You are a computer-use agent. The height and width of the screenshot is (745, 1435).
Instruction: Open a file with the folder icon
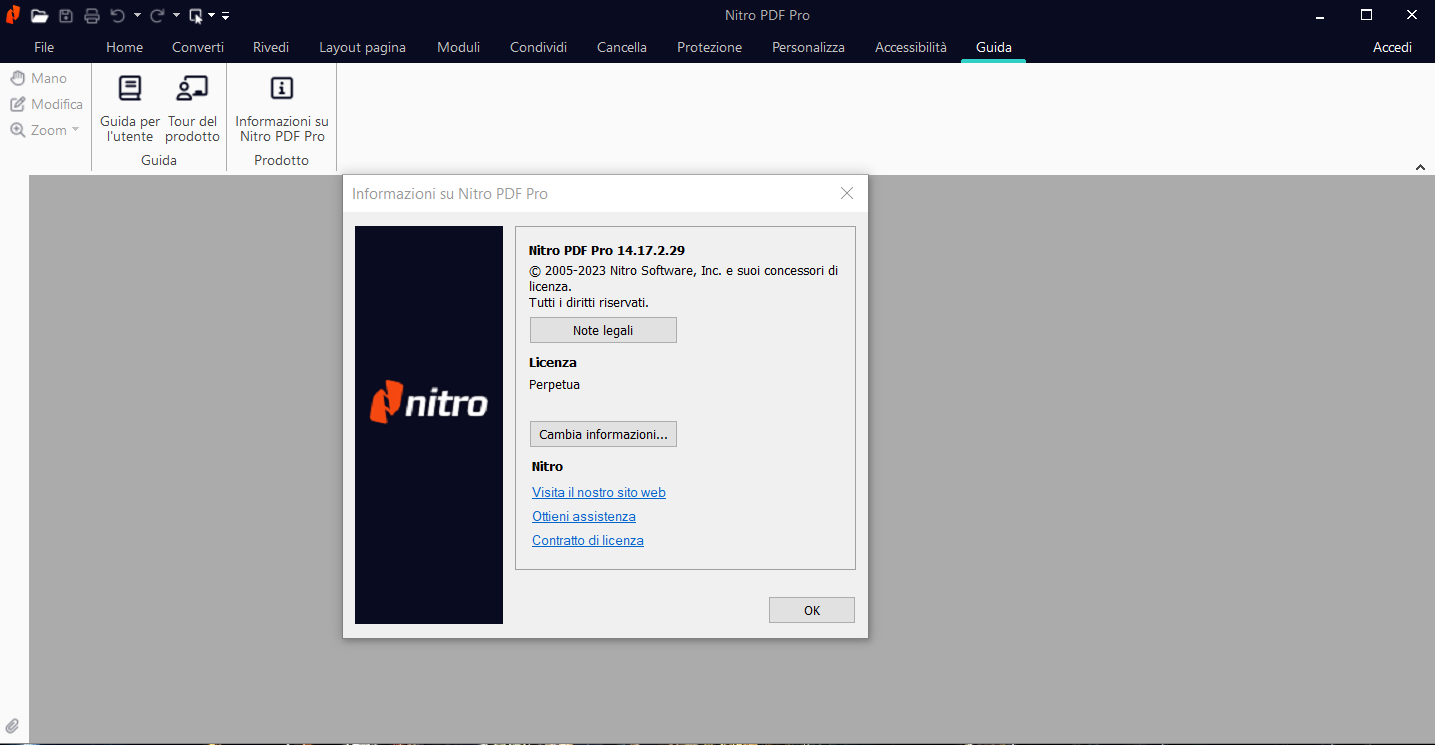click(40, 16)
